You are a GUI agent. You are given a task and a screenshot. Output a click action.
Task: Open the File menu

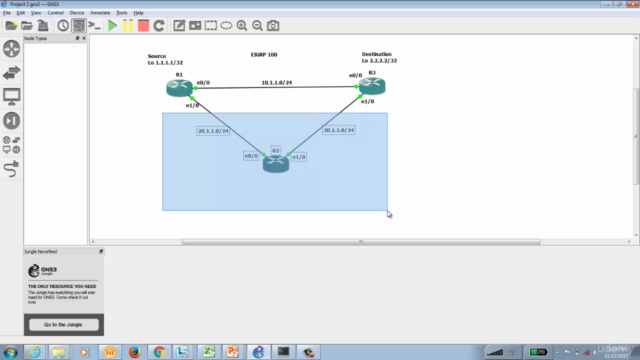click(x=7, y=13)
